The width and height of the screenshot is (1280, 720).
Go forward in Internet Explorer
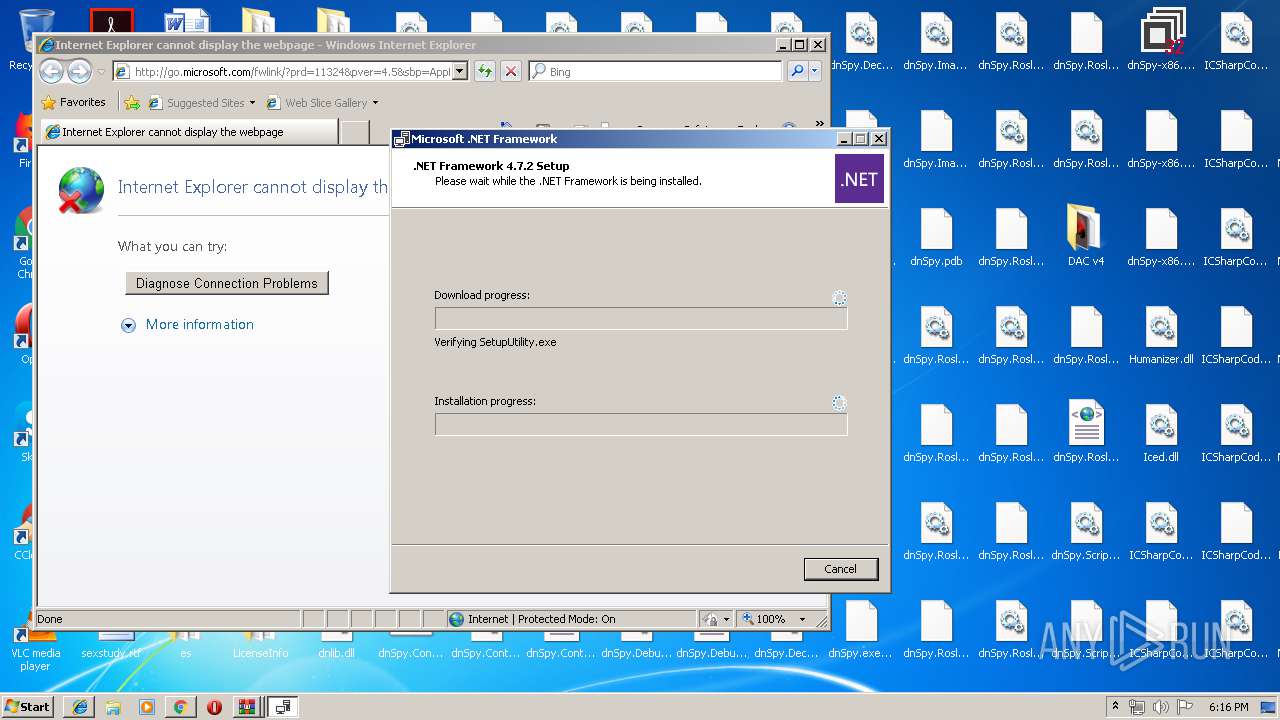click(79, 71)
